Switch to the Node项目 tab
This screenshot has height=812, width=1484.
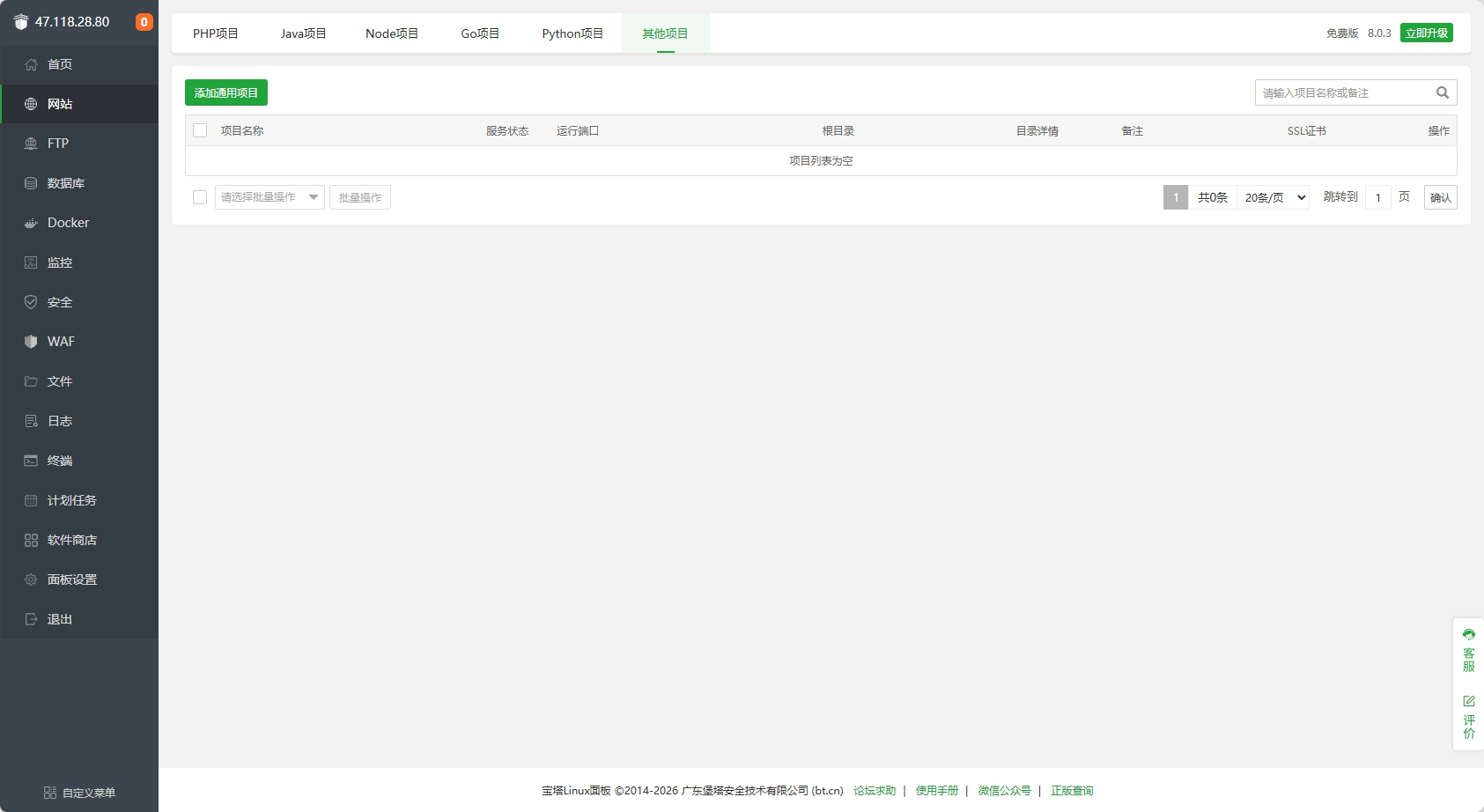(392, 33)
